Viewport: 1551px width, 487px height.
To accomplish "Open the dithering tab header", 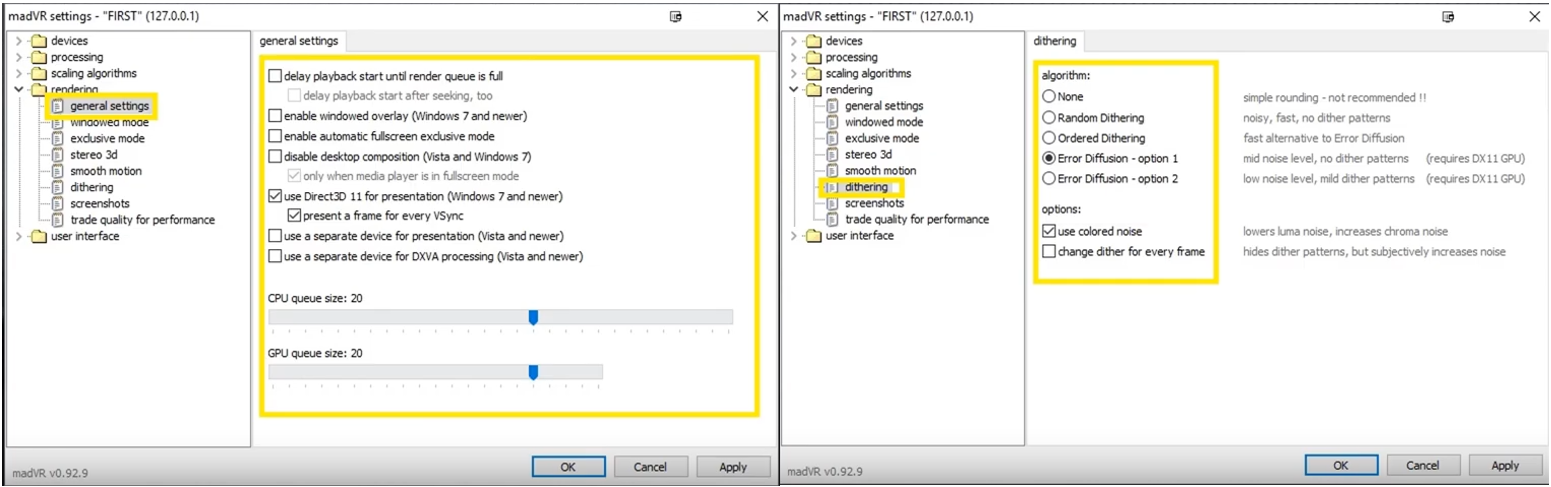I will coord(1055,41).
